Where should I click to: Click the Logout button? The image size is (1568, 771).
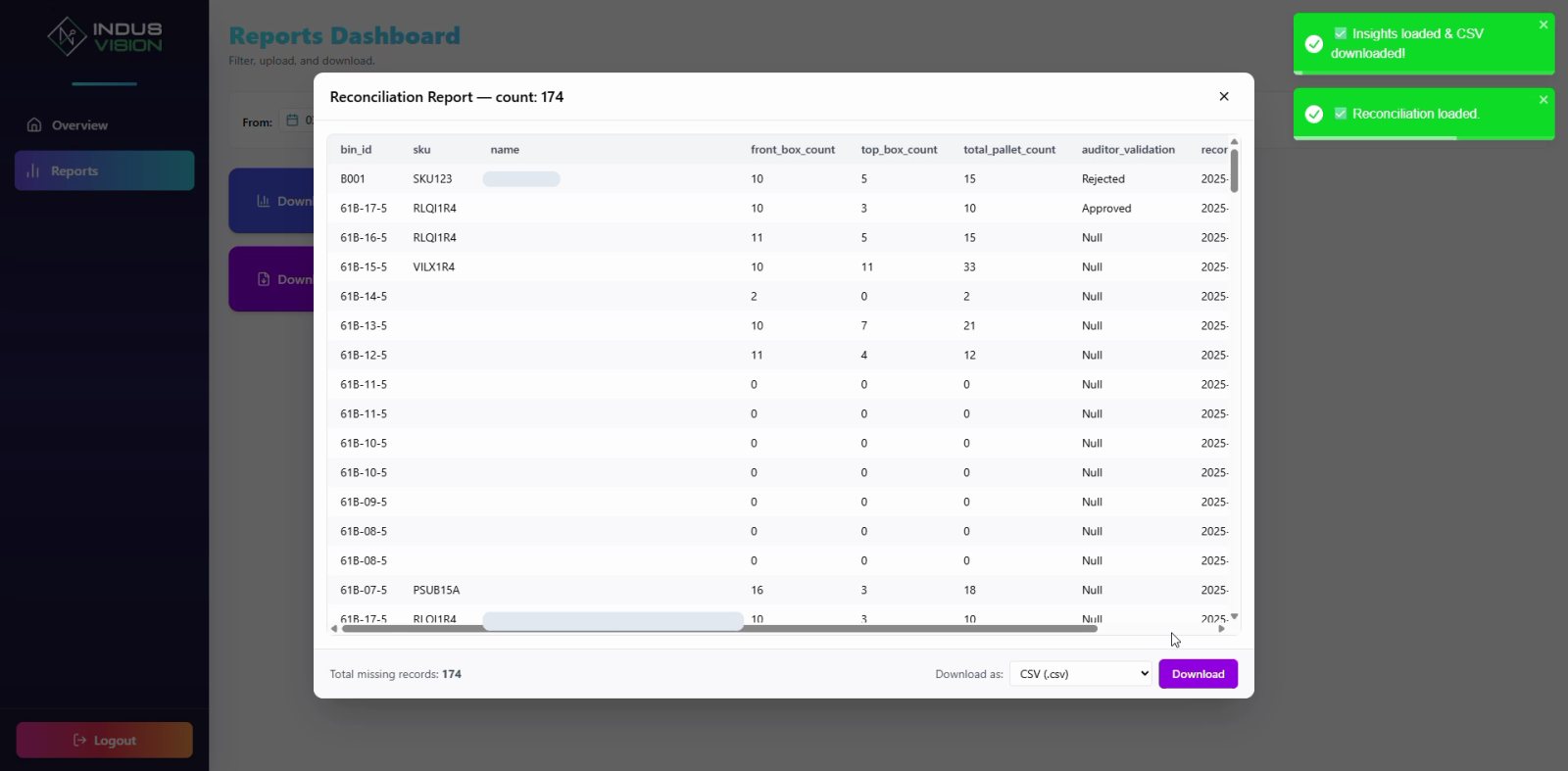pos(104,740)
